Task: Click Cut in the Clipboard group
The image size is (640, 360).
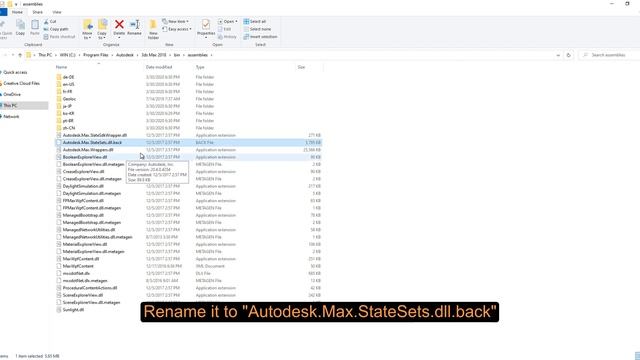Action: point(50,21)
